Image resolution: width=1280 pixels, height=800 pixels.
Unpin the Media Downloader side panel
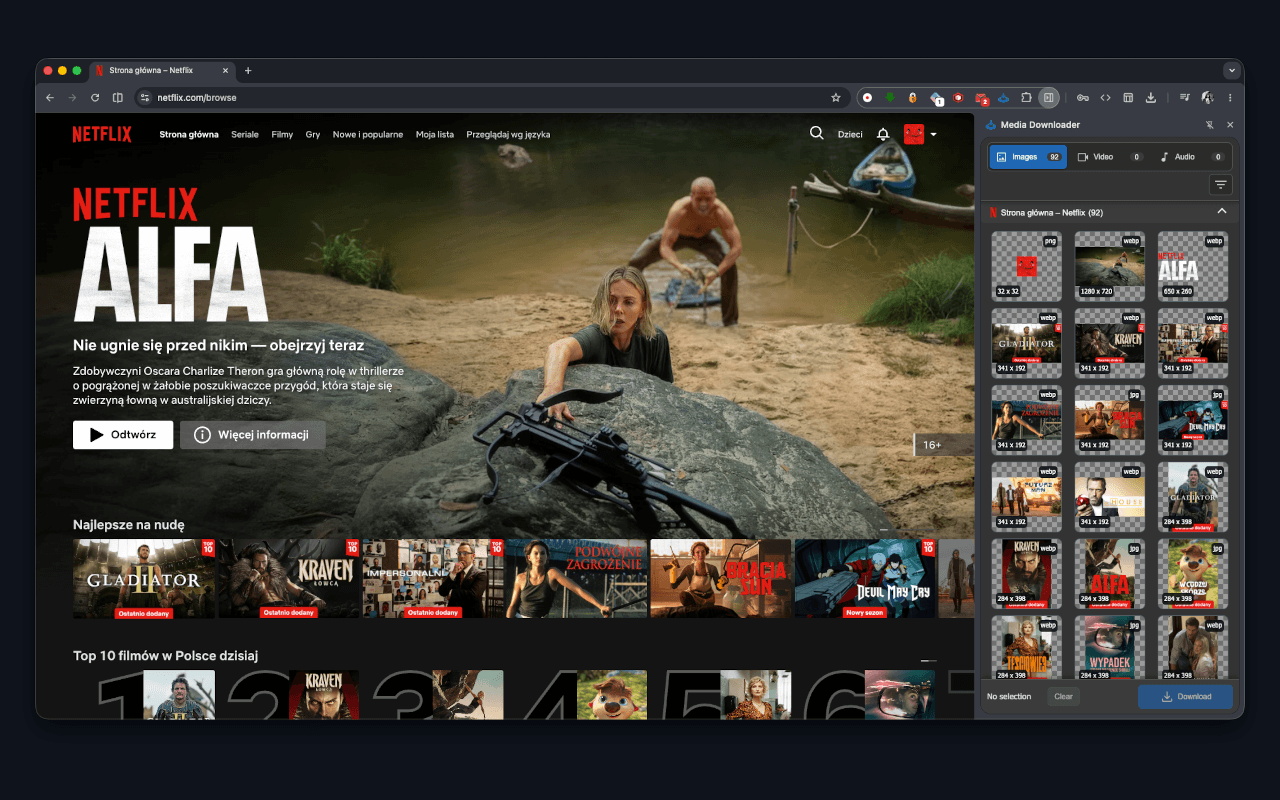click(1209, 125)
